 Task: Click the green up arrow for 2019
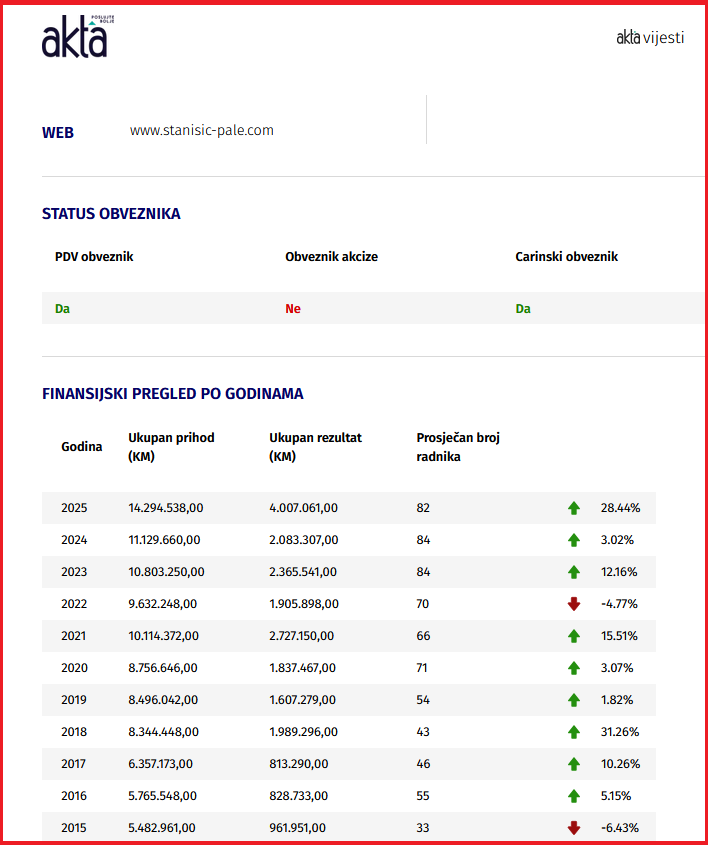(x=574, y=700)
